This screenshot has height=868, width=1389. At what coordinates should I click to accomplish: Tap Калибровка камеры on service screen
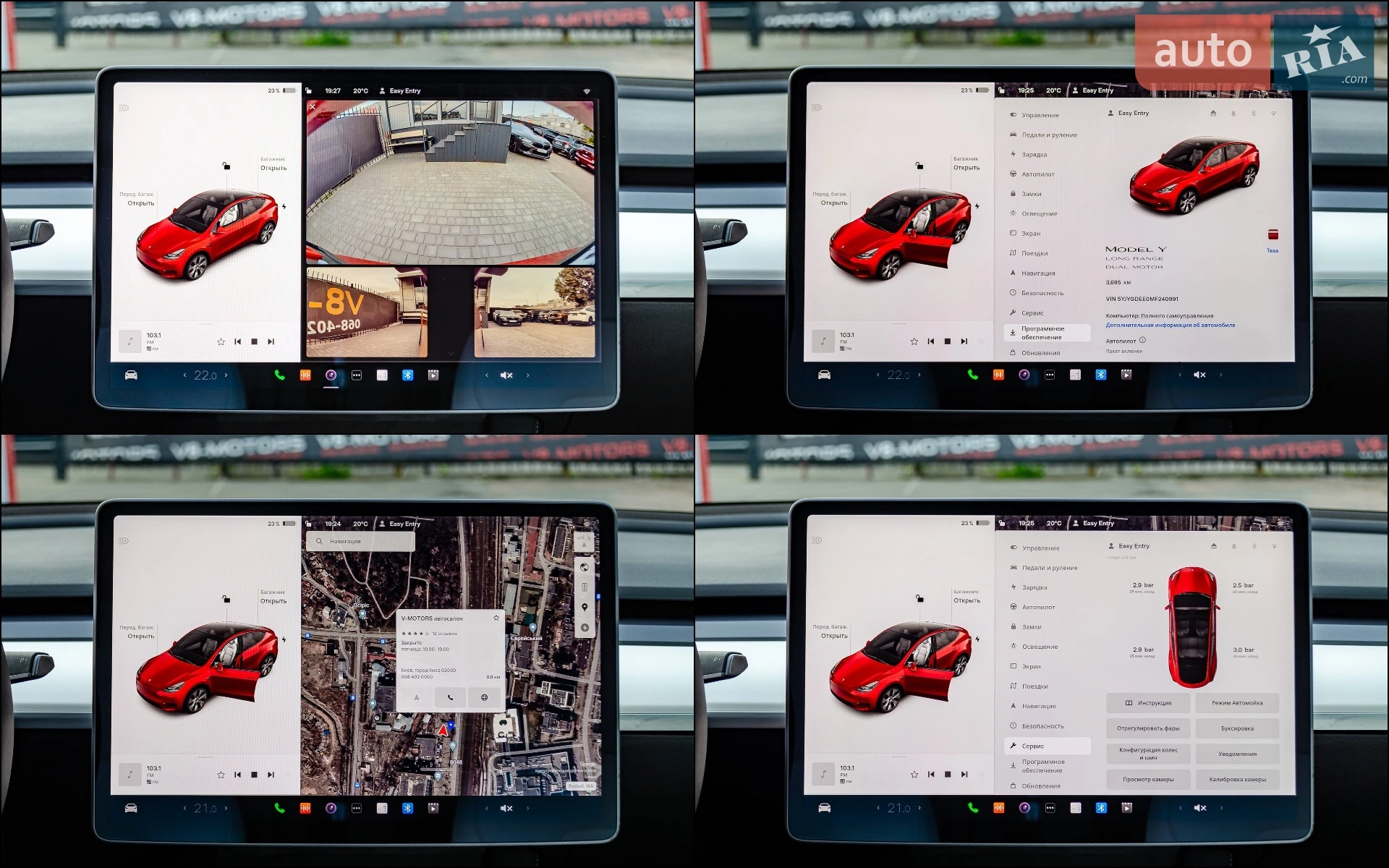(1237, 780)
